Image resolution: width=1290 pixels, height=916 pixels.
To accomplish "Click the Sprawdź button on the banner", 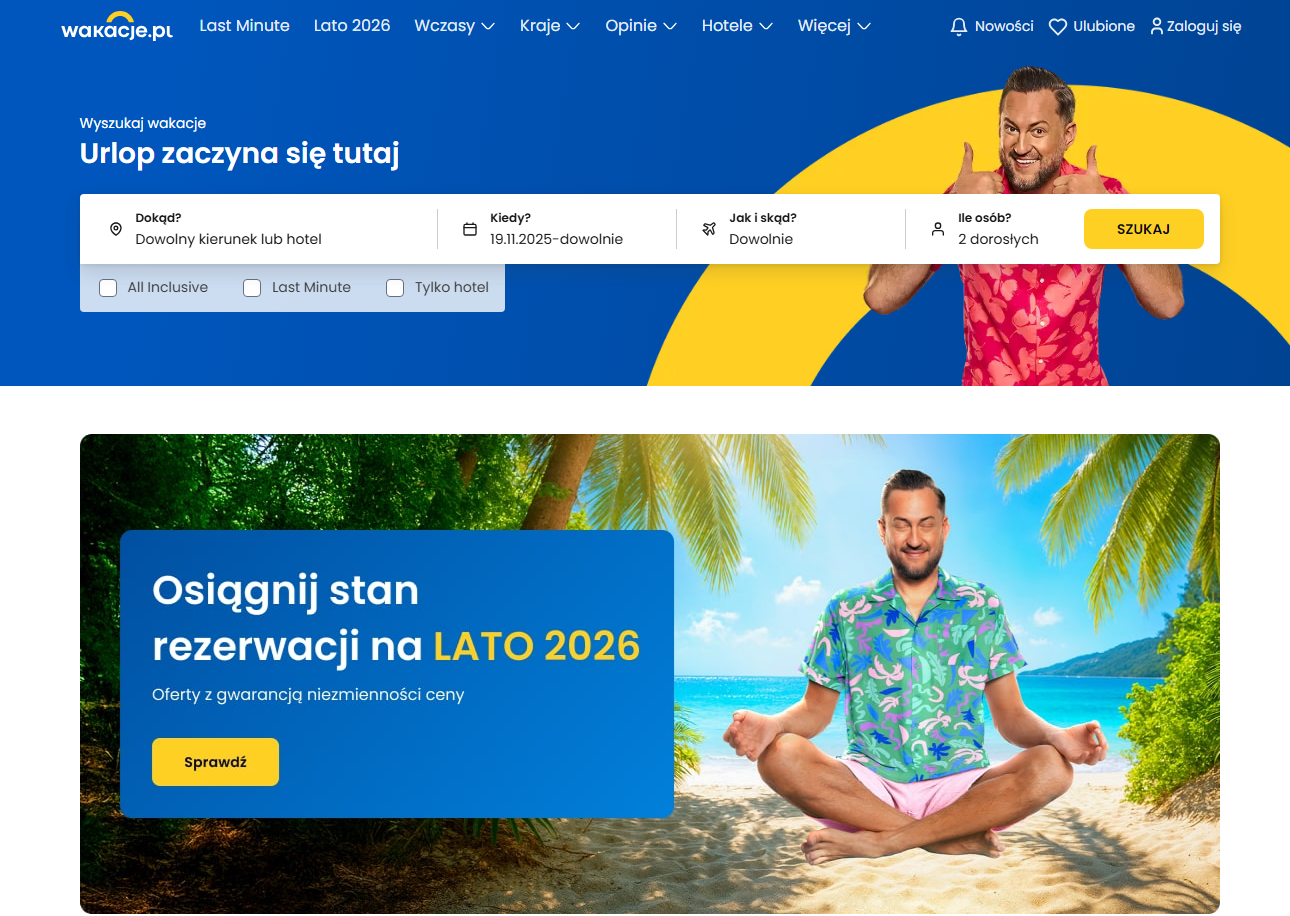I will (x=215, y=762).
